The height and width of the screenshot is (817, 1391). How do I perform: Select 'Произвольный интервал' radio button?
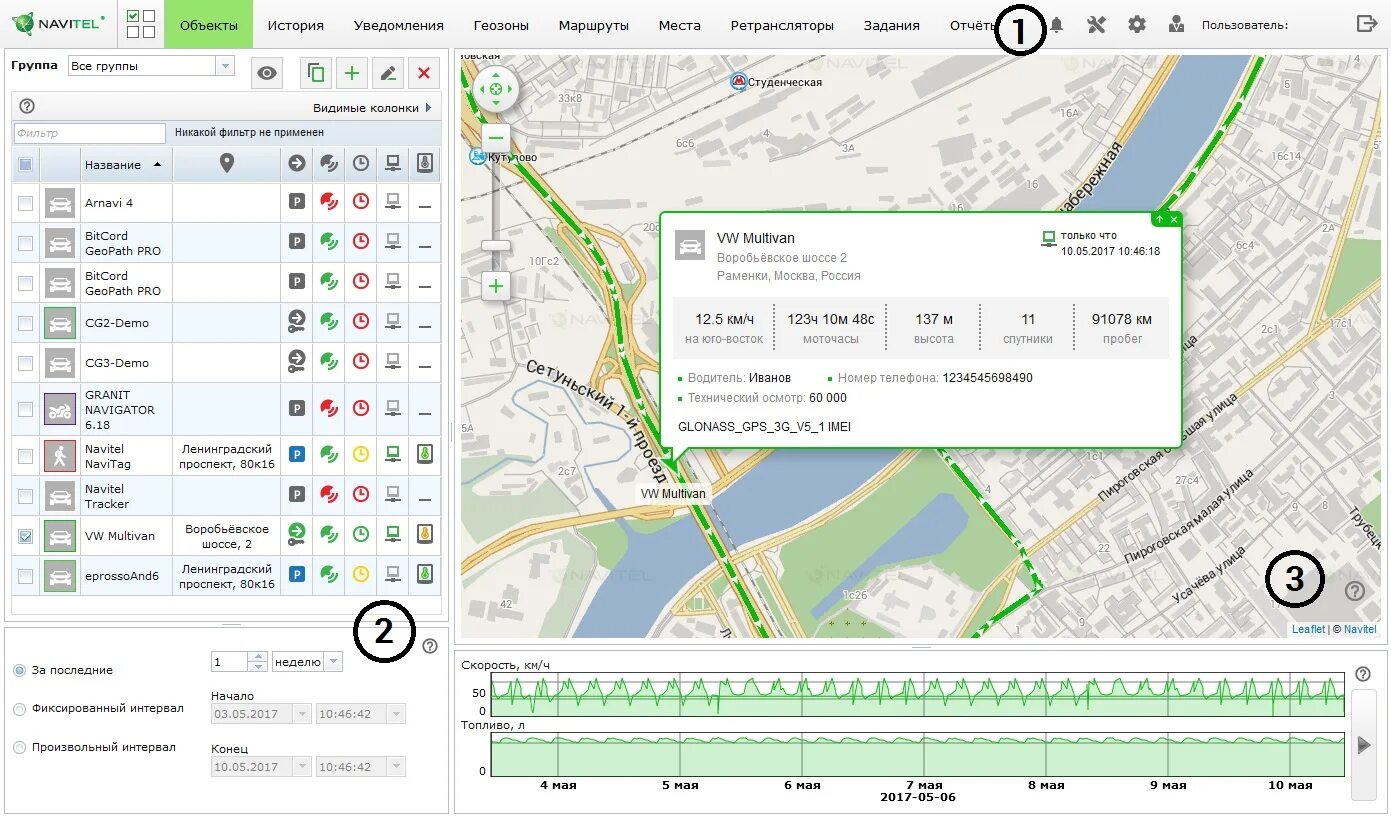pyautogui.click(x=19, y=747)
